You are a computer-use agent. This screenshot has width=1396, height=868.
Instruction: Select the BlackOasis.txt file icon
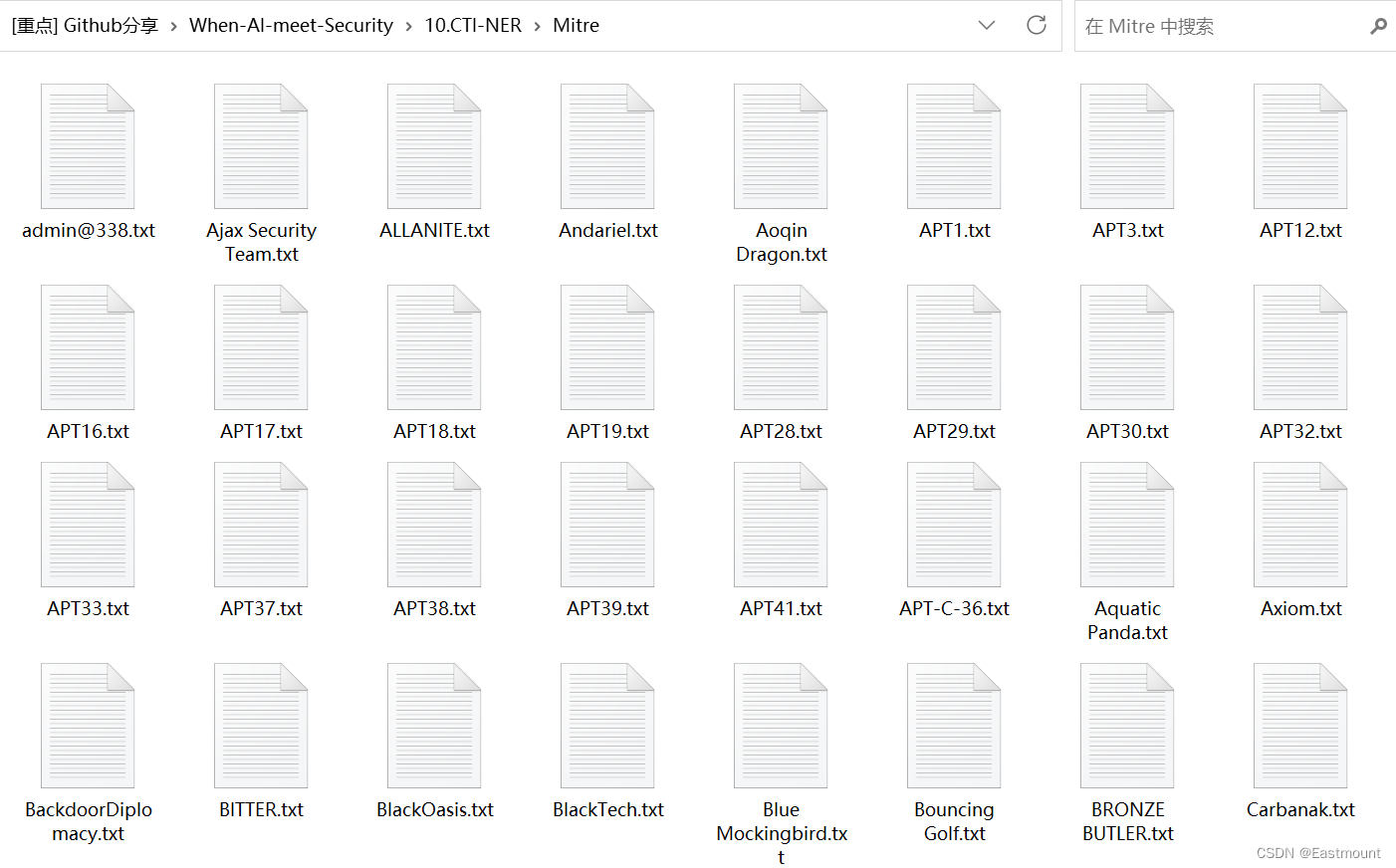click(x=434, y=726)
